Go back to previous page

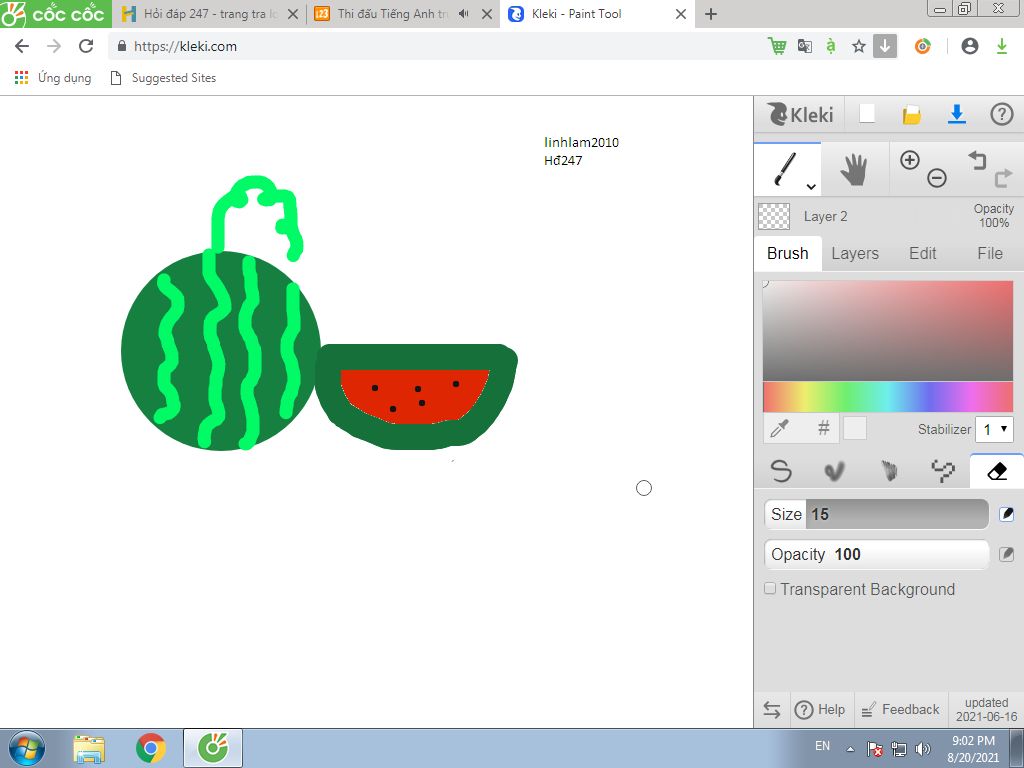point(22,46)
